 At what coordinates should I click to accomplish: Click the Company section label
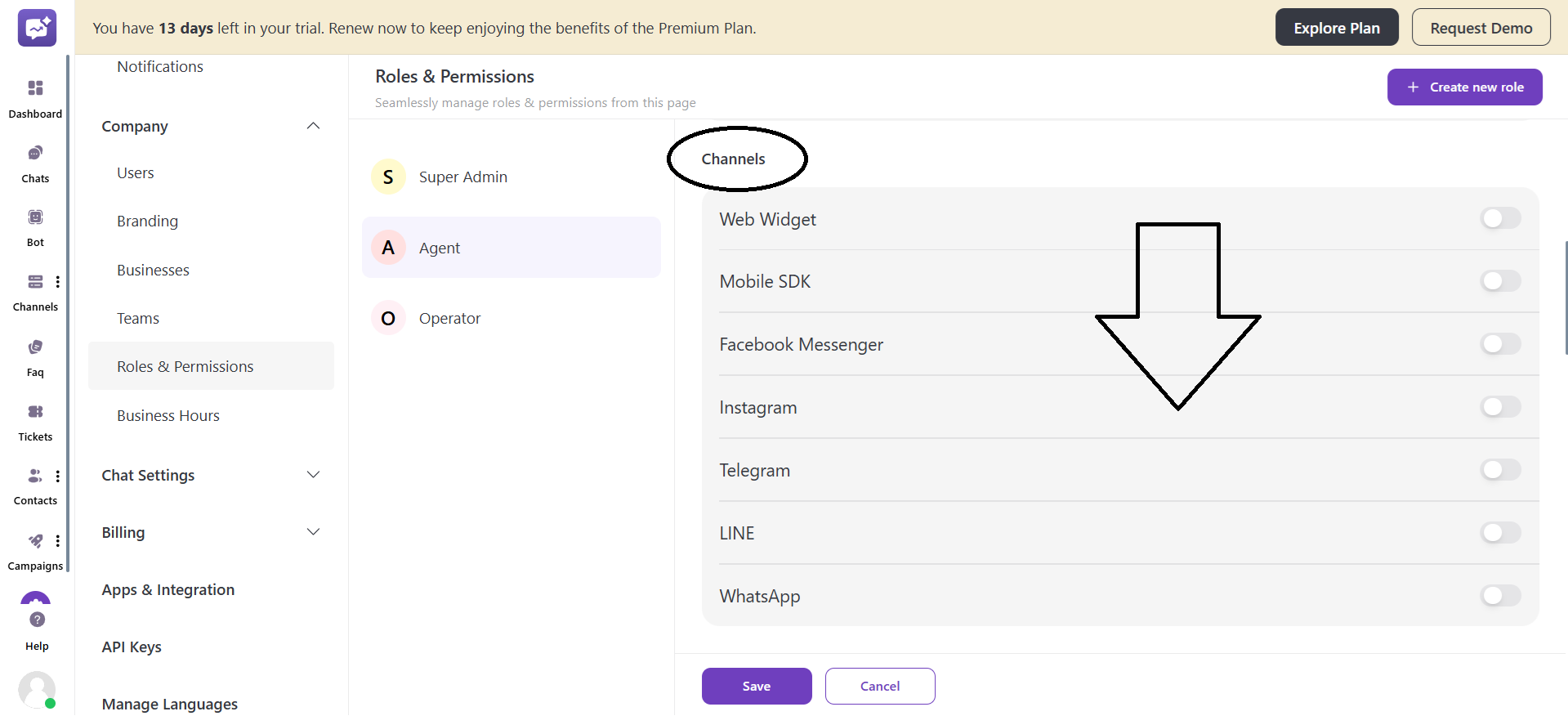pos(135,126)
